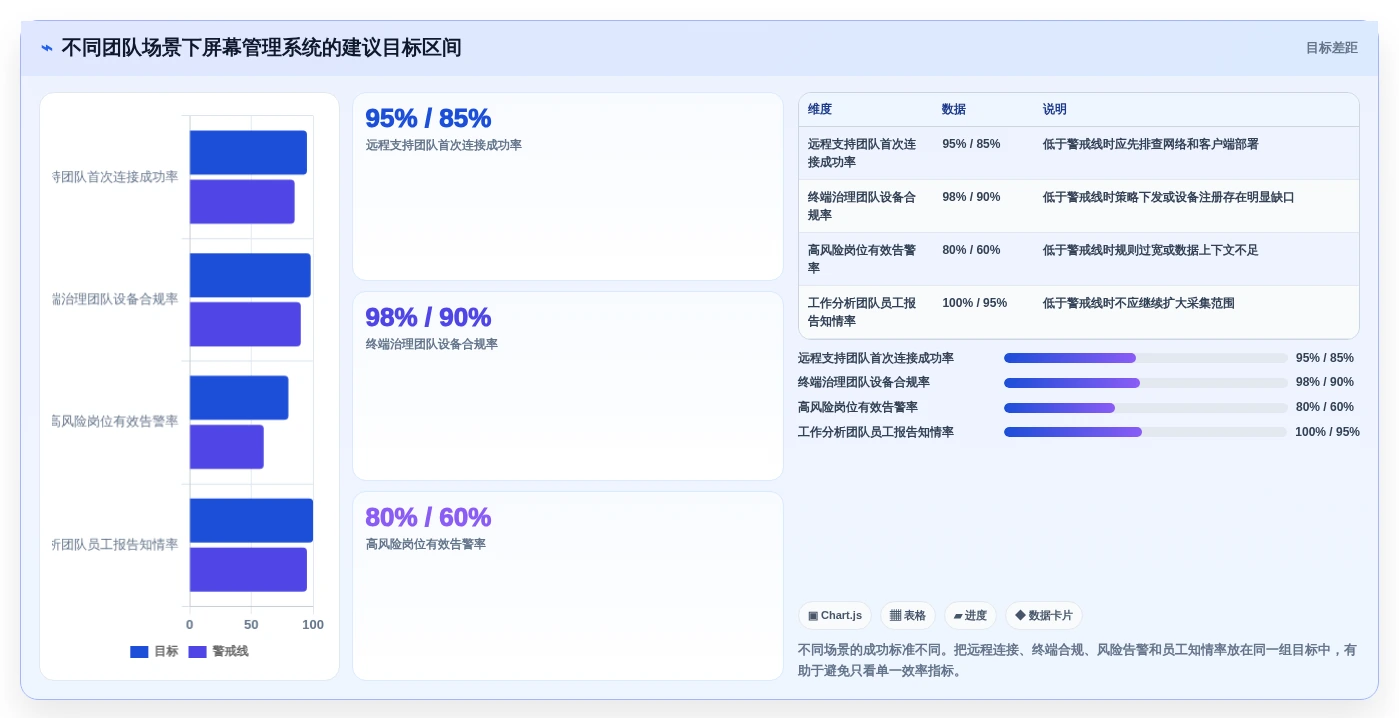
Task: Click the 维度 column header
Action: (x=820, y=110)
